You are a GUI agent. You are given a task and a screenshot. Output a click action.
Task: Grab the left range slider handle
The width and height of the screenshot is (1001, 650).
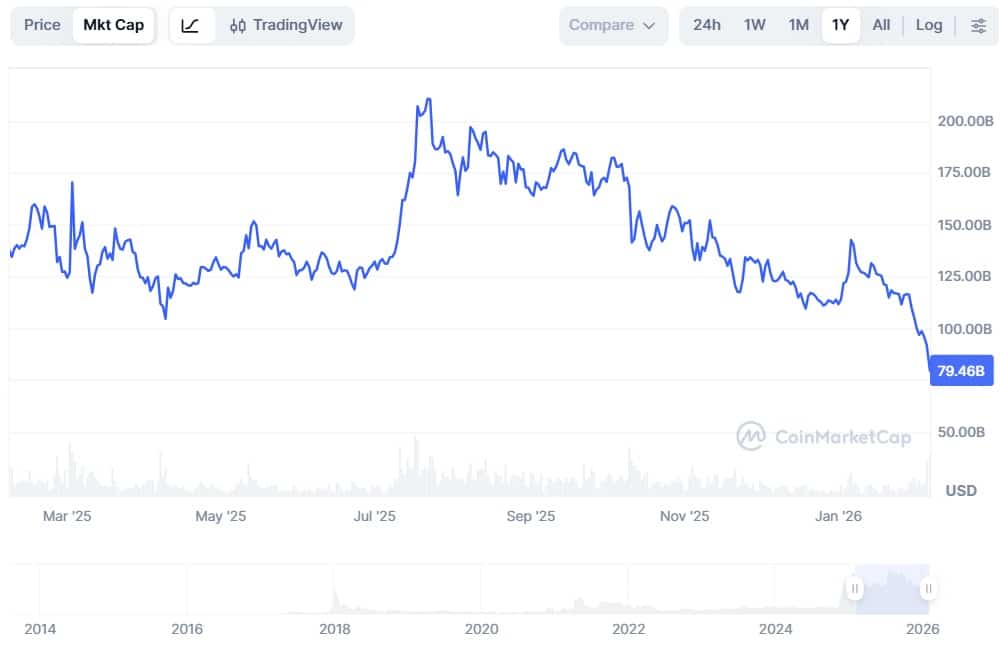855,589
